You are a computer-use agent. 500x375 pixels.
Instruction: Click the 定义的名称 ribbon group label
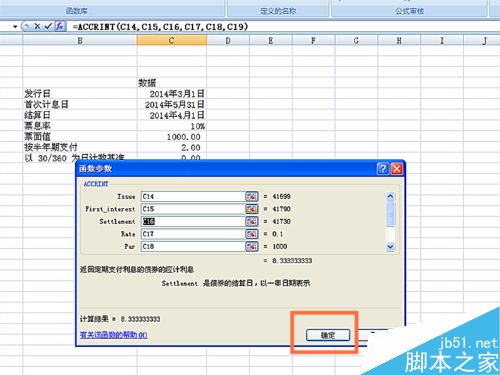pyautogui.click(x=278, y=11)
